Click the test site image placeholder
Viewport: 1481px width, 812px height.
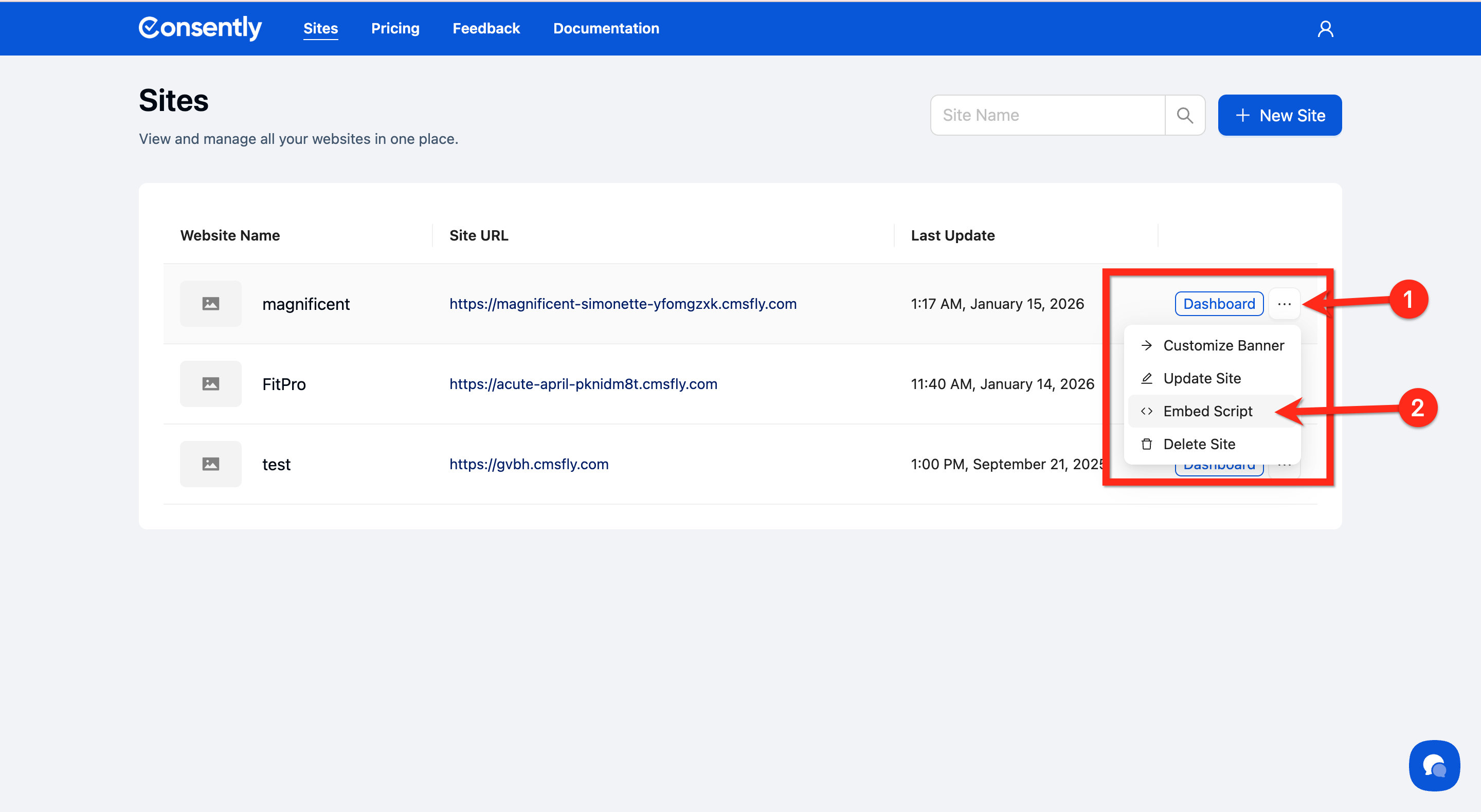pos(210,464)
